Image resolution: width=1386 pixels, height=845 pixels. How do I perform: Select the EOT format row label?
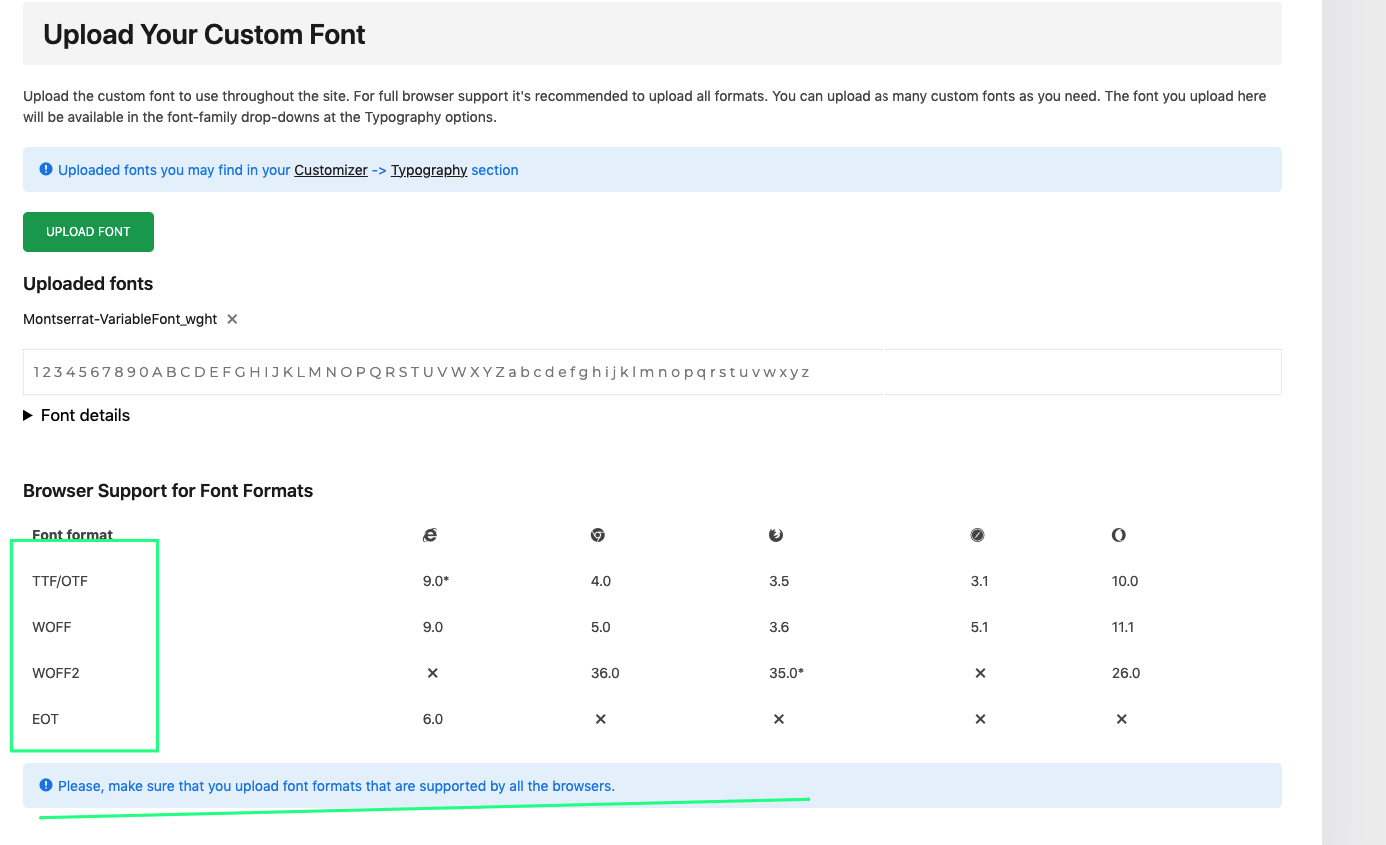[x=46, y=719]
